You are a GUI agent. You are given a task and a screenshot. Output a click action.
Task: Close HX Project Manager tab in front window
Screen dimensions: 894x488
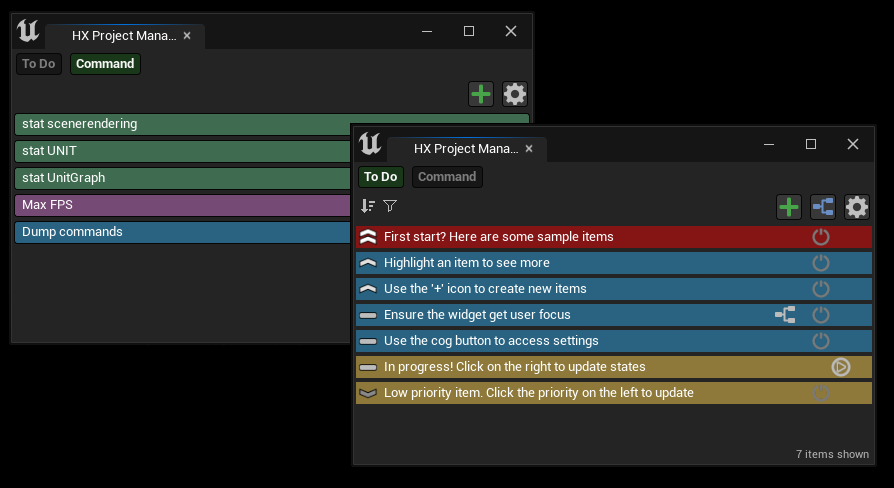point(529,149)
